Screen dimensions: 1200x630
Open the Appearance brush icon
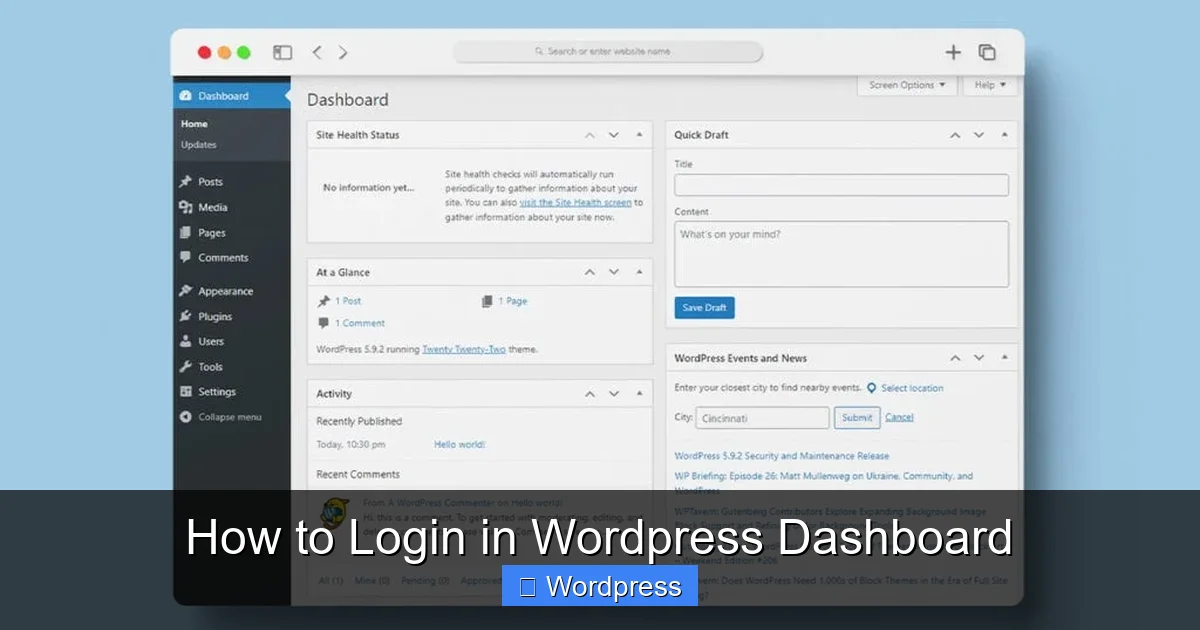(x=185, y=291)
